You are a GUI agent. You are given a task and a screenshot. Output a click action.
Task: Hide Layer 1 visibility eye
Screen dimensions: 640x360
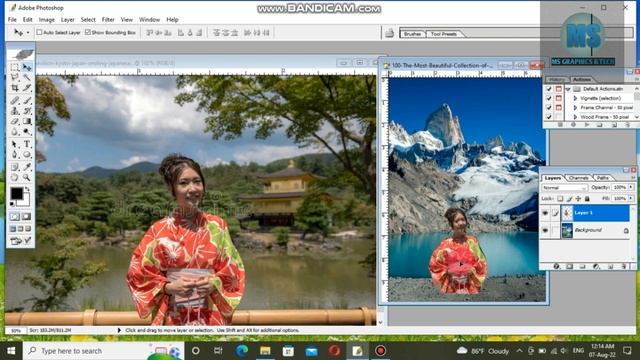click(545, 213)
